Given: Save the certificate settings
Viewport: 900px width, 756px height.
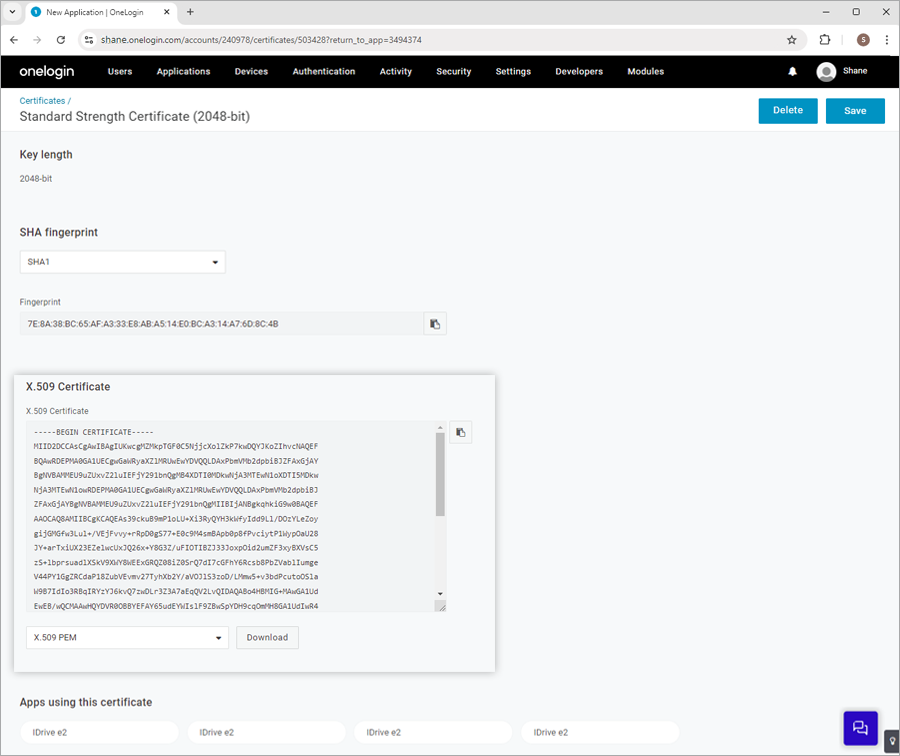Looking at the screenshot, I should coord(855,111).
